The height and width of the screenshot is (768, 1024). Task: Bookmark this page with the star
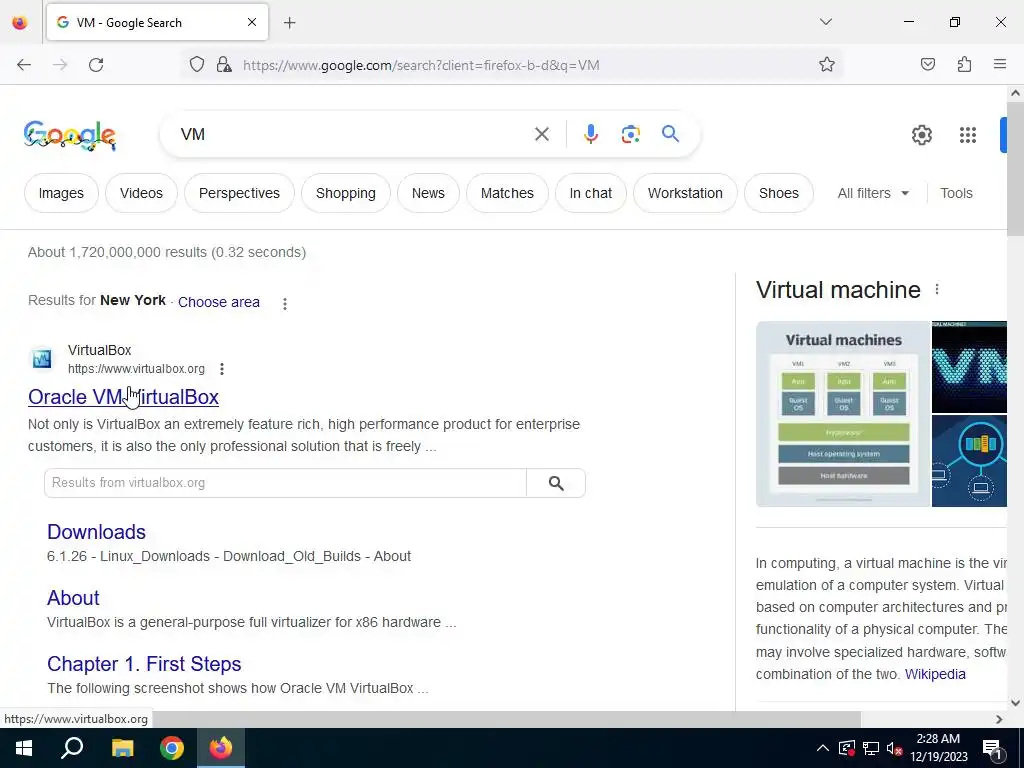click(827, 65)
